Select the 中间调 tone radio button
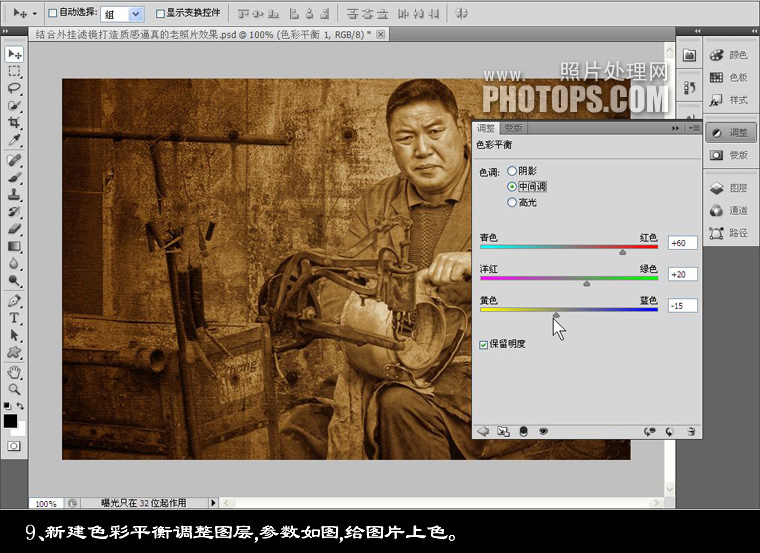 pyautogui.click(x=512, y=187)
